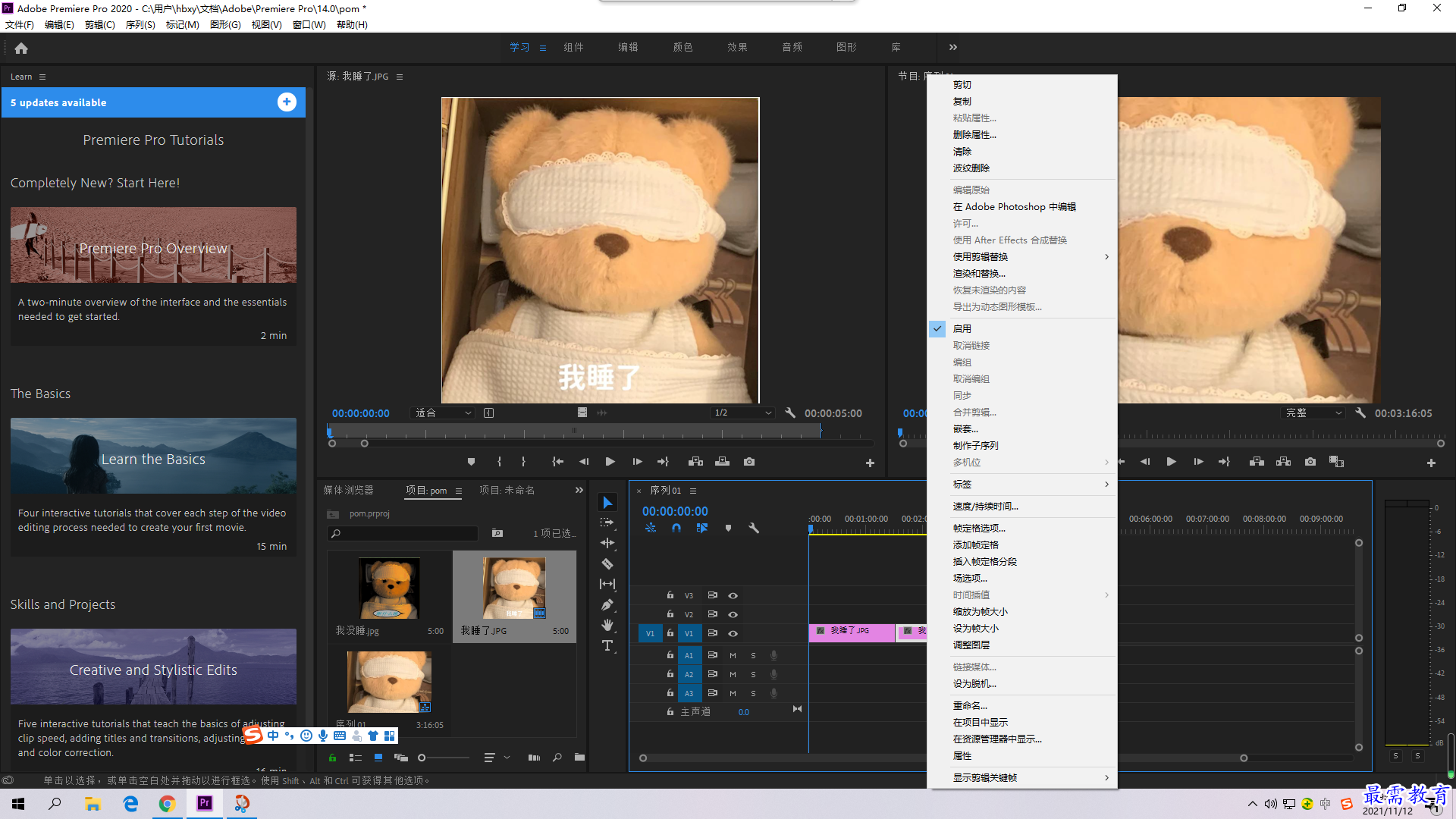This screenshot has width=1456, height=819.
Task: Open Source monitor resolution dropdown 1/2
Action: click(x=742, y=413)
